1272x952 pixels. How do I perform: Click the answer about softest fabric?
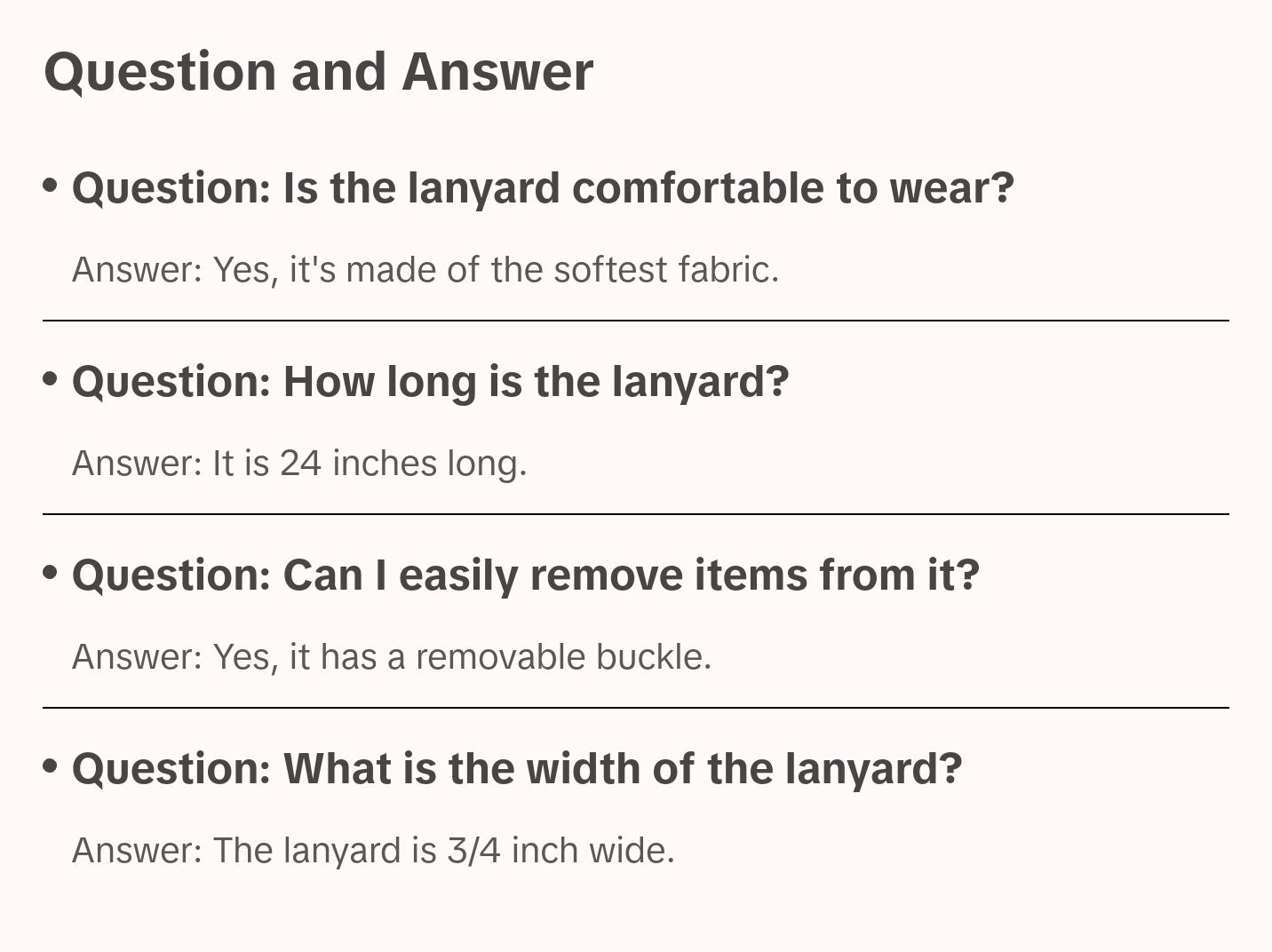coord(425,270)
